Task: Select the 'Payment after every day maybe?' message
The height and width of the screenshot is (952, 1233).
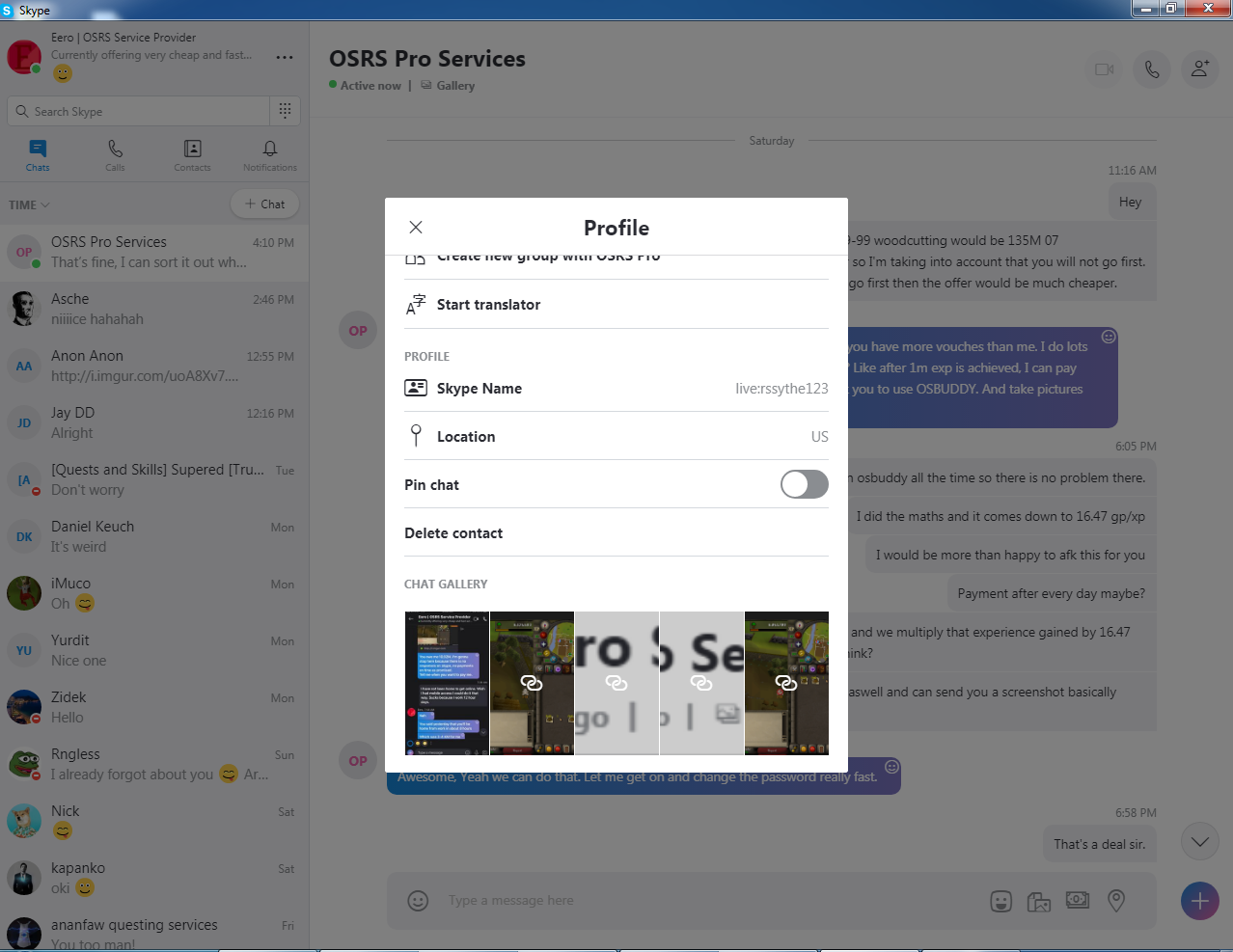Action: coord(1052,594)
